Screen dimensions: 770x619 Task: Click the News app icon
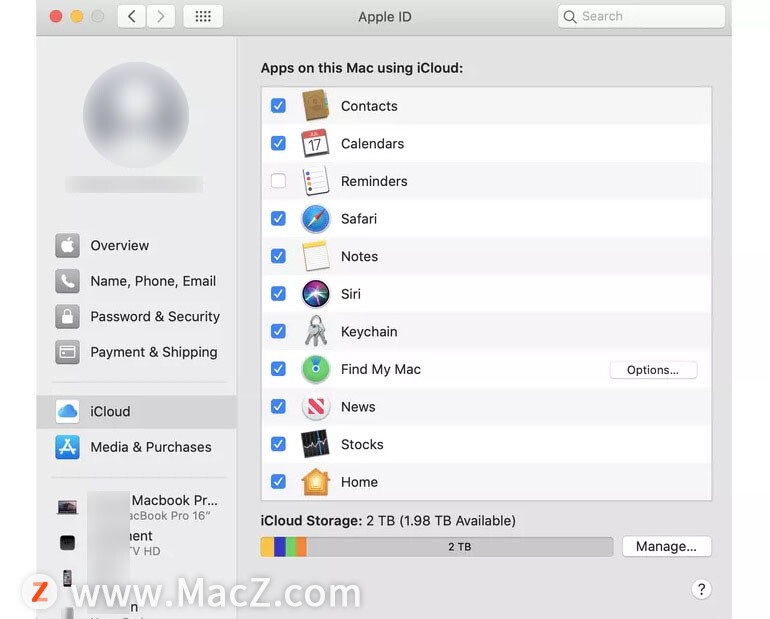point(315,406)
